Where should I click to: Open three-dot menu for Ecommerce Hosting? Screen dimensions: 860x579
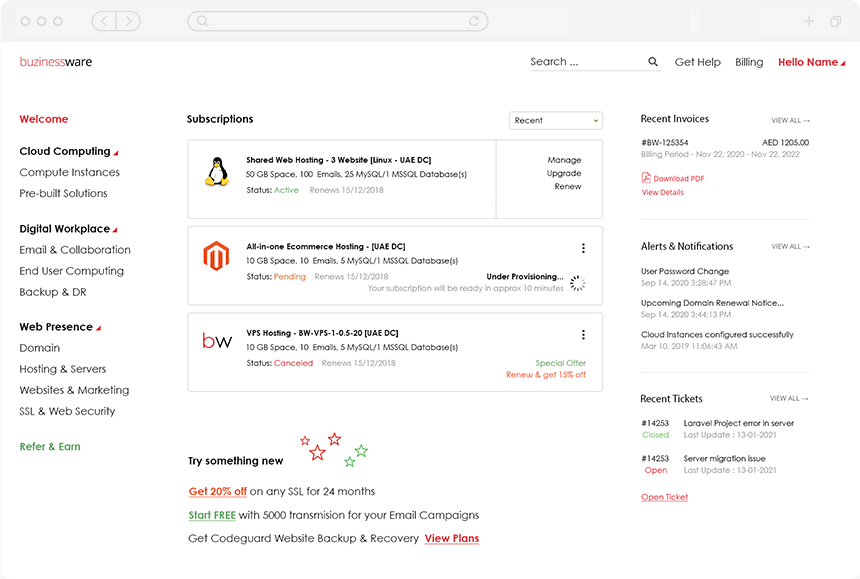[583, 249]
